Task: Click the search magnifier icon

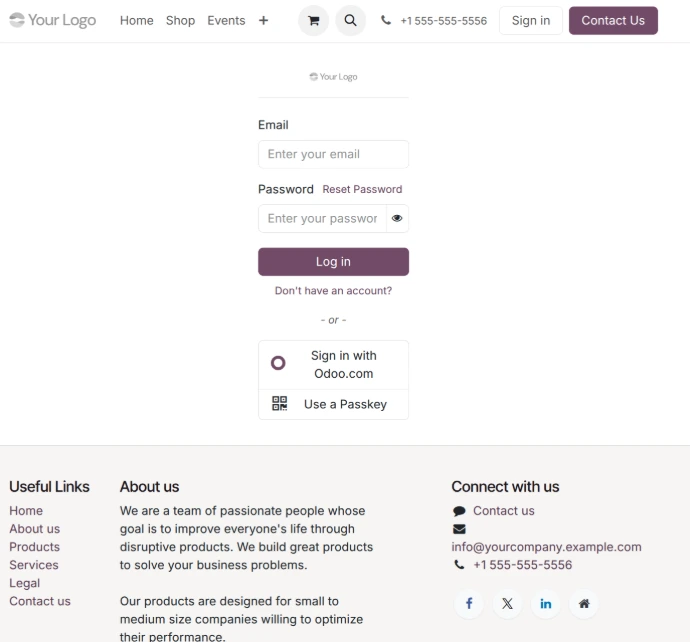Action: coord(350,21)
